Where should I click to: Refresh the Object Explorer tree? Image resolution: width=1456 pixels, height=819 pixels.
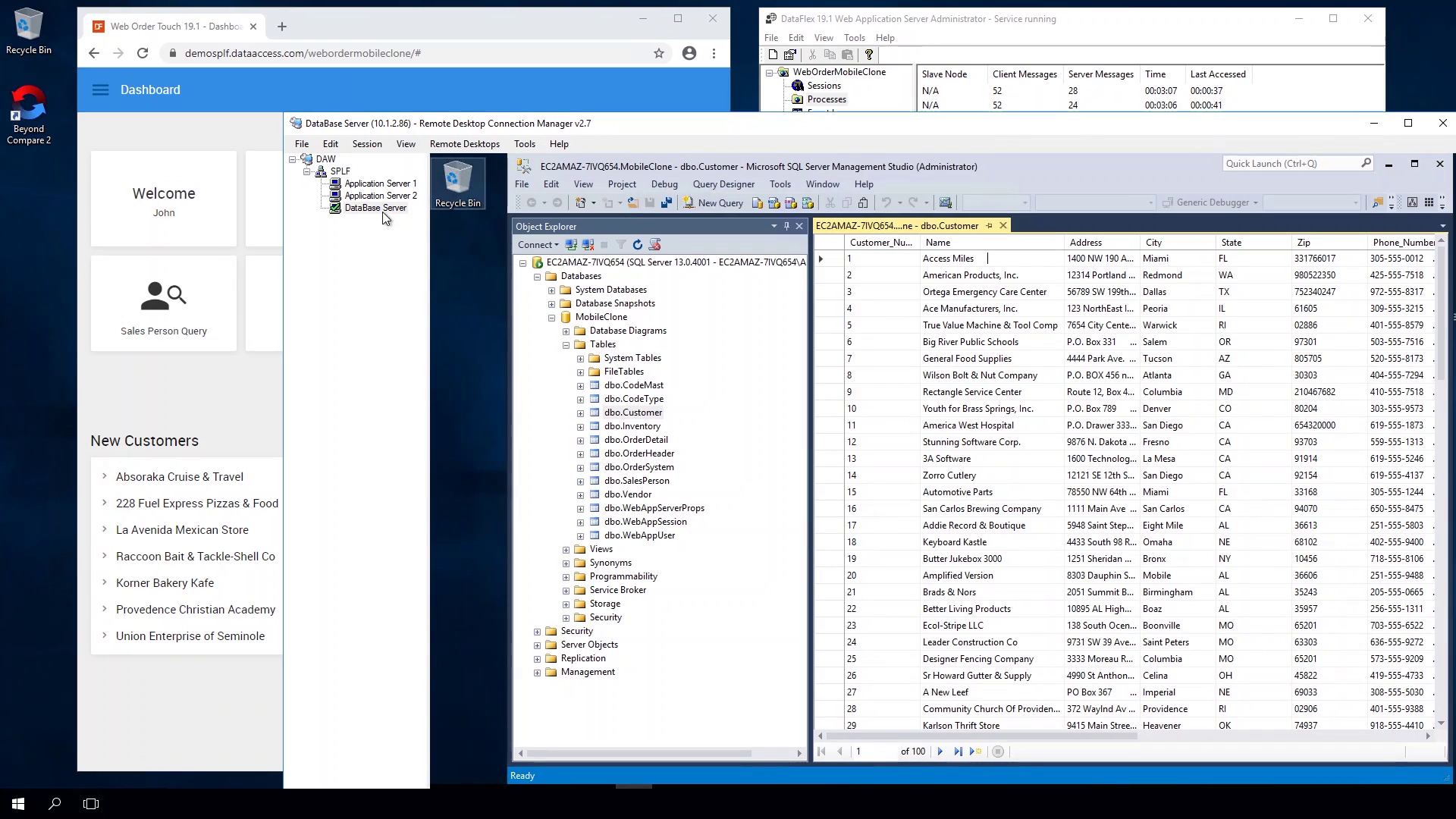coord(638,244)
